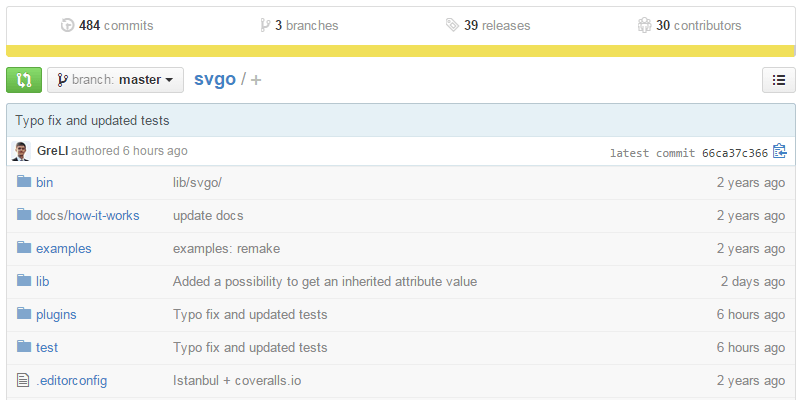Viewport: 800px width, 400px height.
Task: Click the green compare and review button
Action: pyautogui.click(x=24, y=80)
